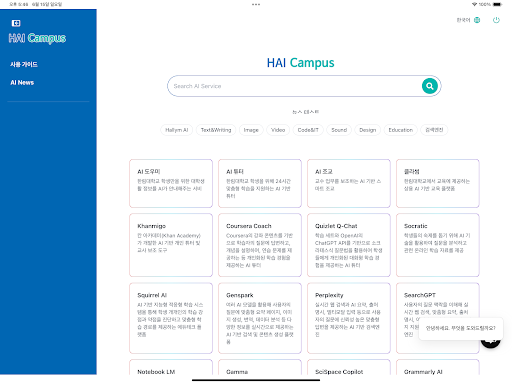Open the Perplexity service card
Screen dimensions: 512x384
[349, 318]
